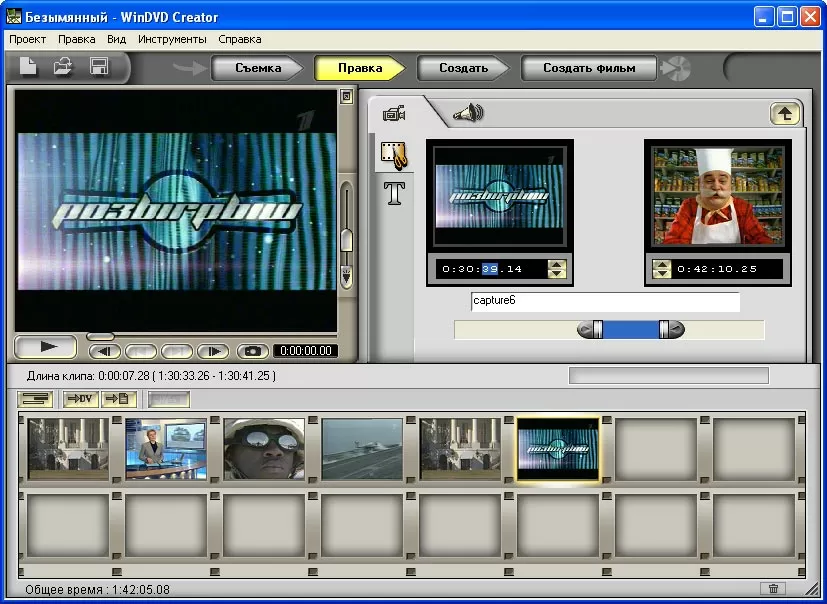Select the soldier with goggles clip thumbnail
Screen dimensions: 827x604
(264, 449)
